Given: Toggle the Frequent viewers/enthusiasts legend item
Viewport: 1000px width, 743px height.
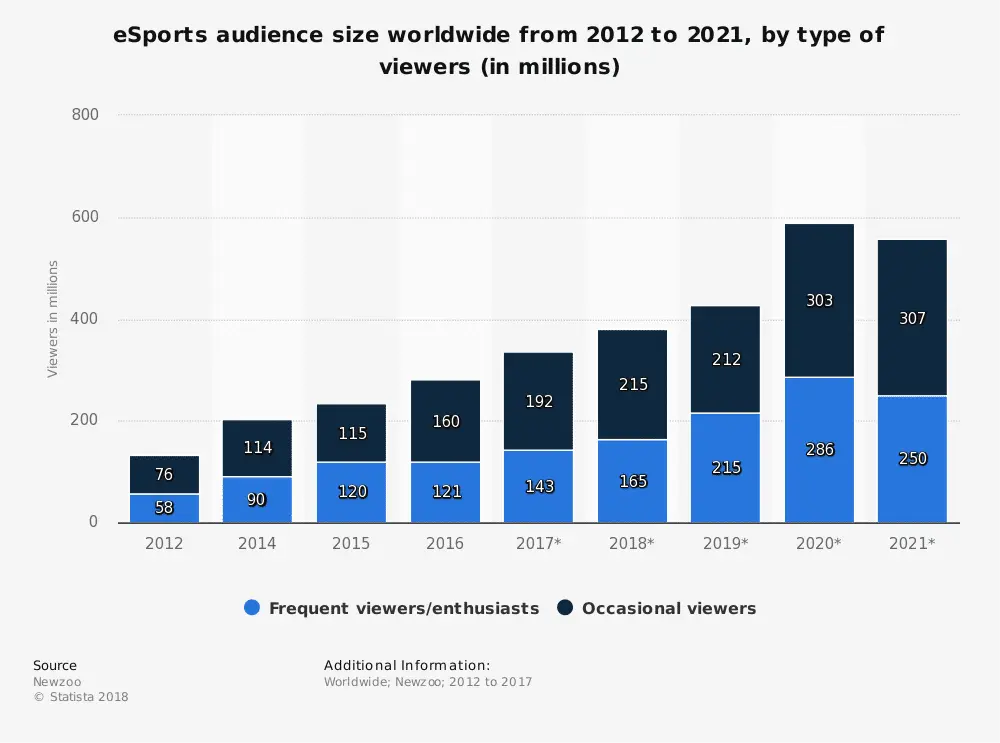Looking at the screenshot, I should click(392, 608).
